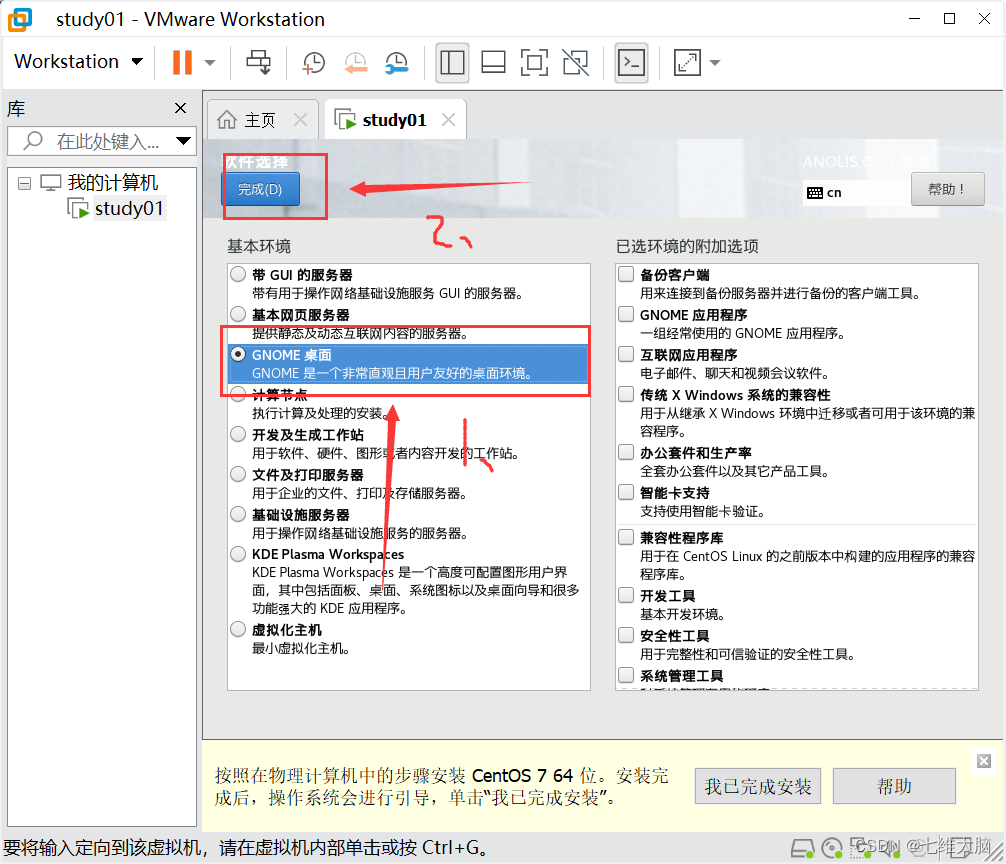Image resolution: width=1006 pixels, height=864 pixels.
Task: Check 传统 X Windows 系统的兼容性
Action: coord(626,394)
